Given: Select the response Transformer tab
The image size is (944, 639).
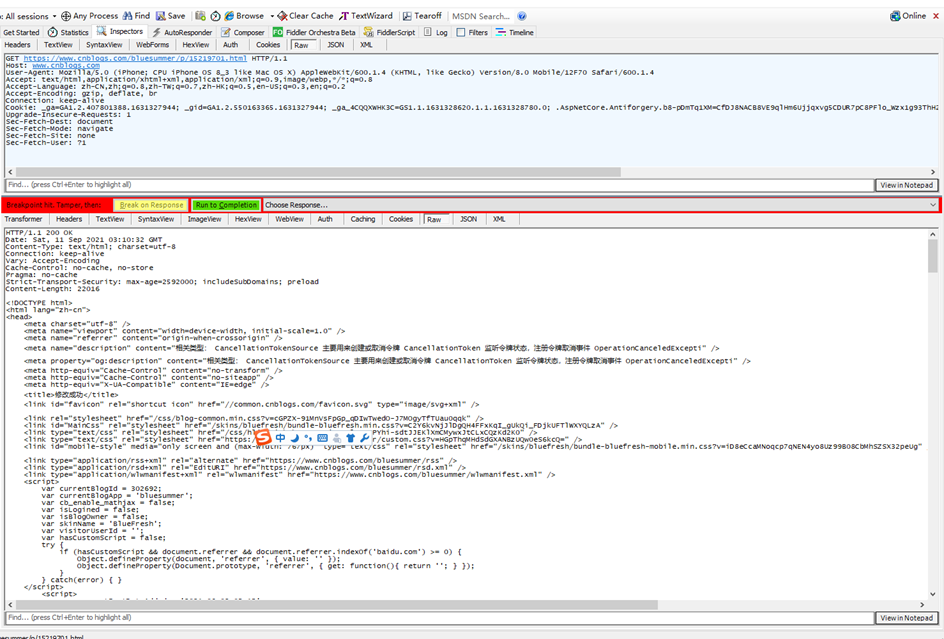Looking at the screenshot, I should tap(23, 219).
